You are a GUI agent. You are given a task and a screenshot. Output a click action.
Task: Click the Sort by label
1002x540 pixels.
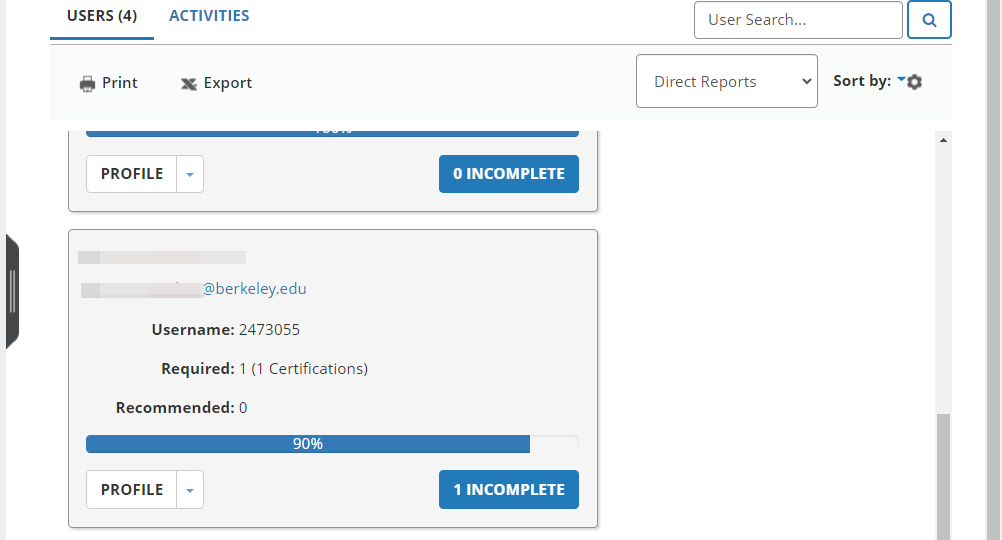[862, 81]
